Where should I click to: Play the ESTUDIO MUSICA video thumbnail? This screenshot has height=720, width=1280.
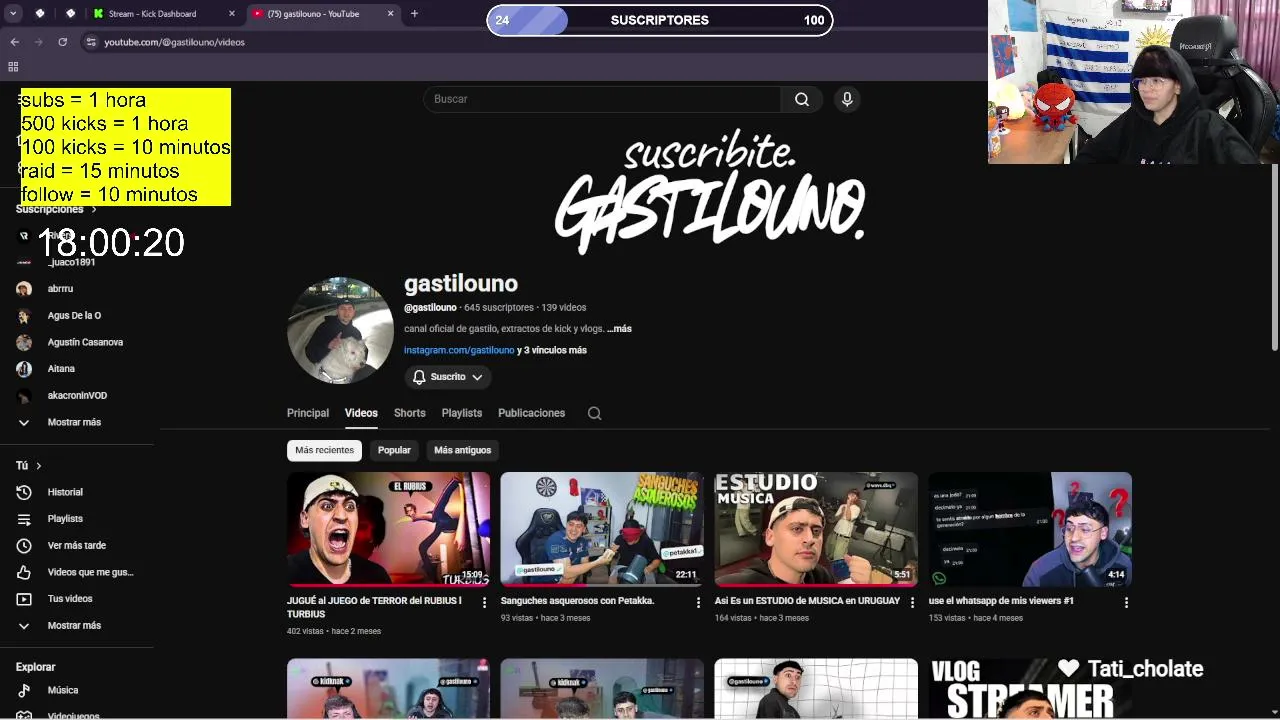click(x=816, y=529)
